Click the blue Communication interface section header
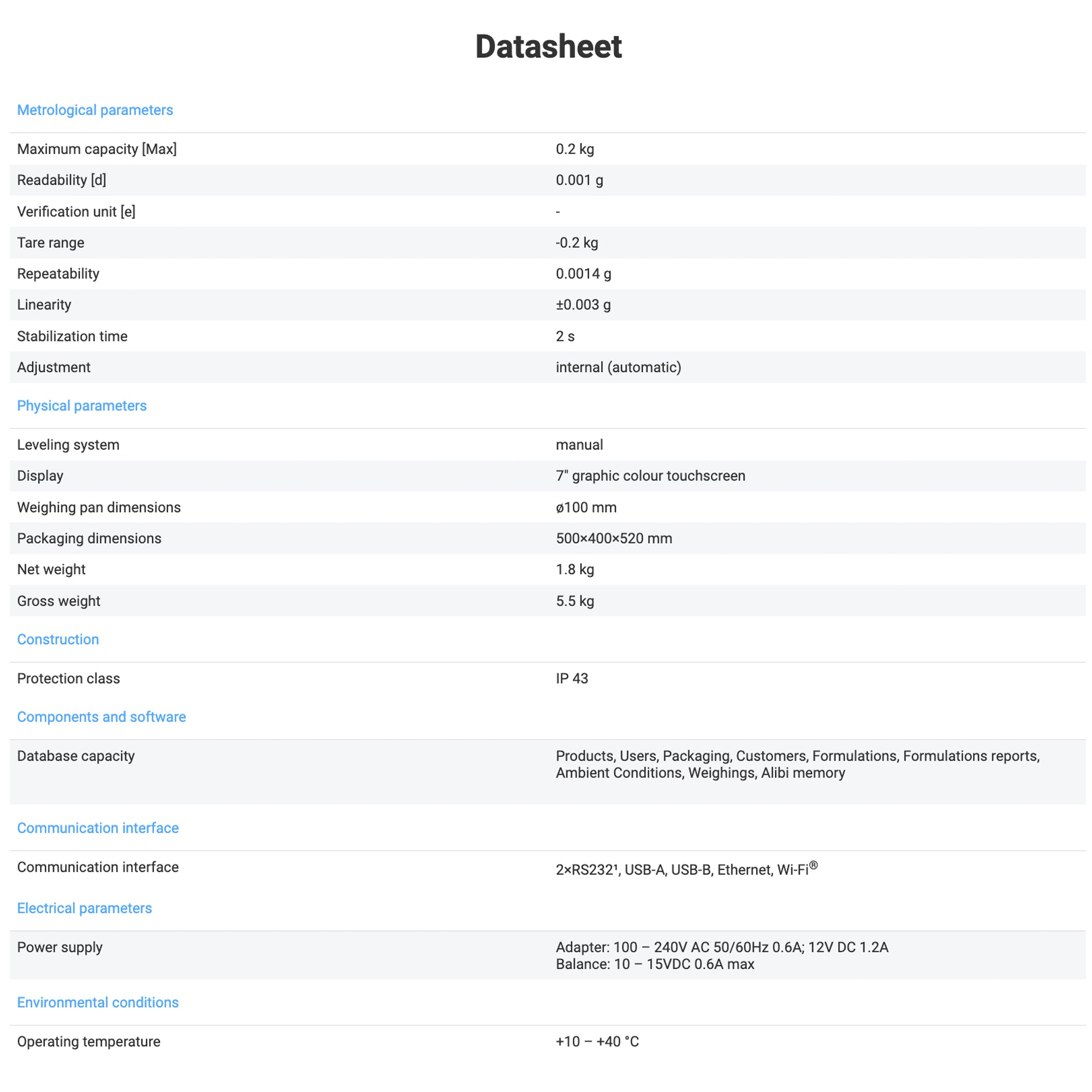Screen dimensions: 1092x1092 click(x=97, y=828)
